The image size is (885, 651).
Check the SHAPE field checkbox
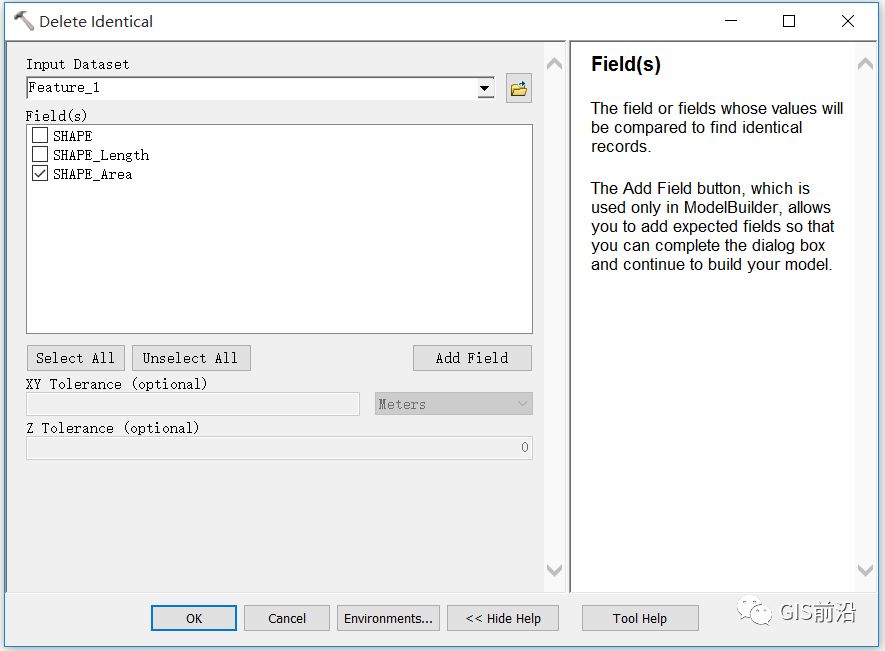(x=40, y=136)
